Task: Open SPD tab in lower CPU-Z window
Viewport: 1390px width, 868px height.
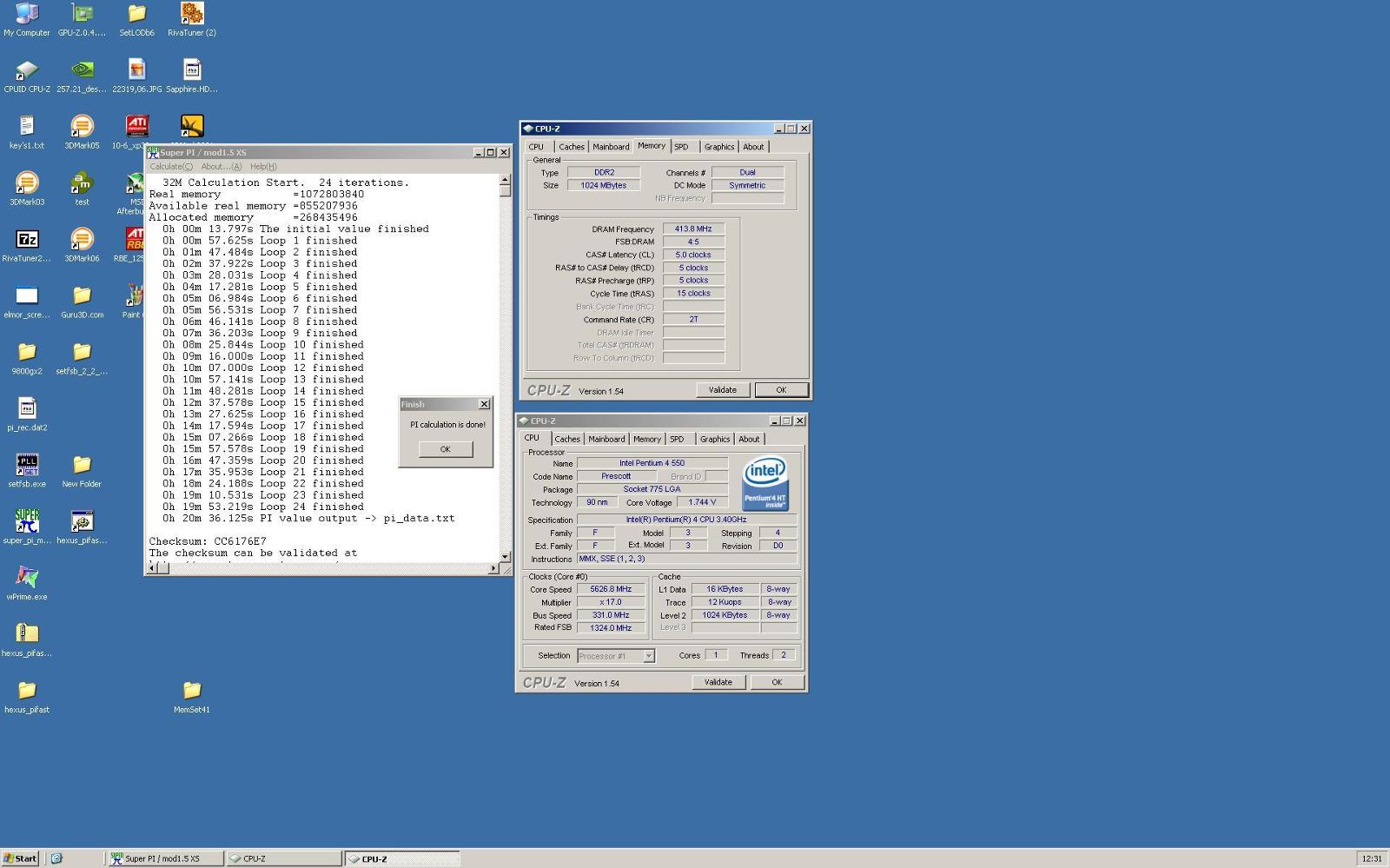Action: pos(677,439)
